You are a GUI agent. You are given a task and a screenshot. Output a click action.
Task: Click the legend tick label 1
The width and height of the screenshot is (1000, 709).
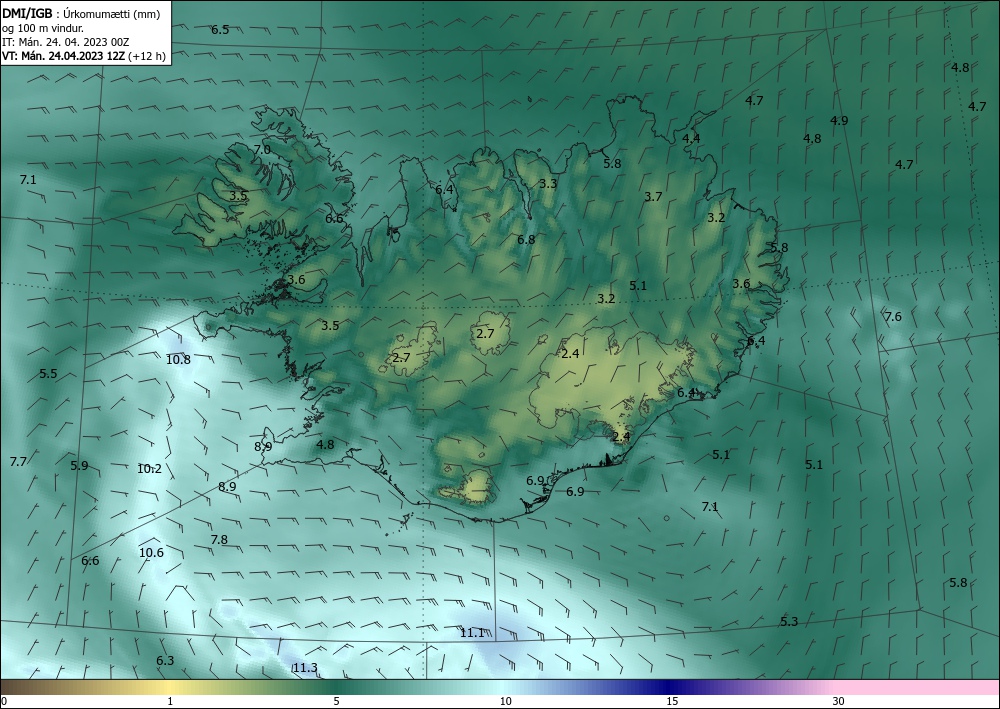[x=170, y=702]
